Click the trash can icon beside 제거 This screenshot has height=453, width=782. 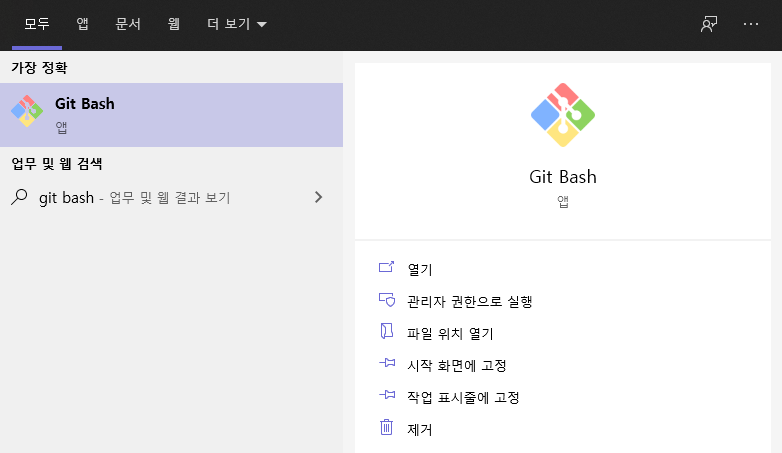pyautogui.click(x=387, y=427)
